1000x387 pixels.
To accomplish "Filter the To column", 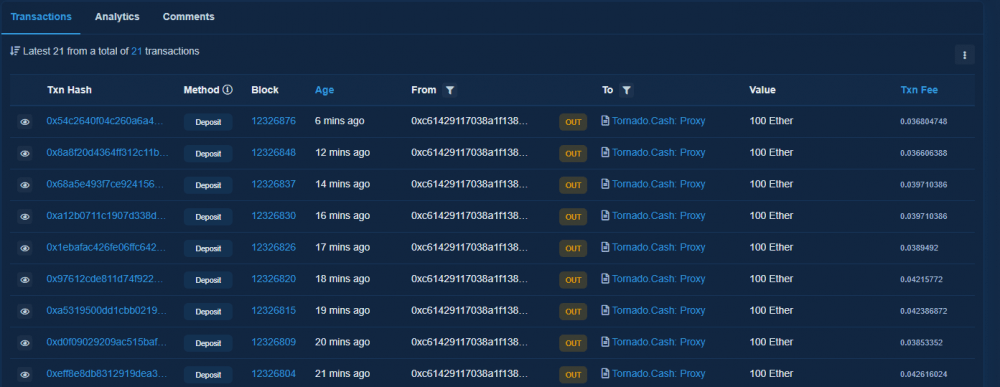I will pyautogui.click(x=627, y=91).
